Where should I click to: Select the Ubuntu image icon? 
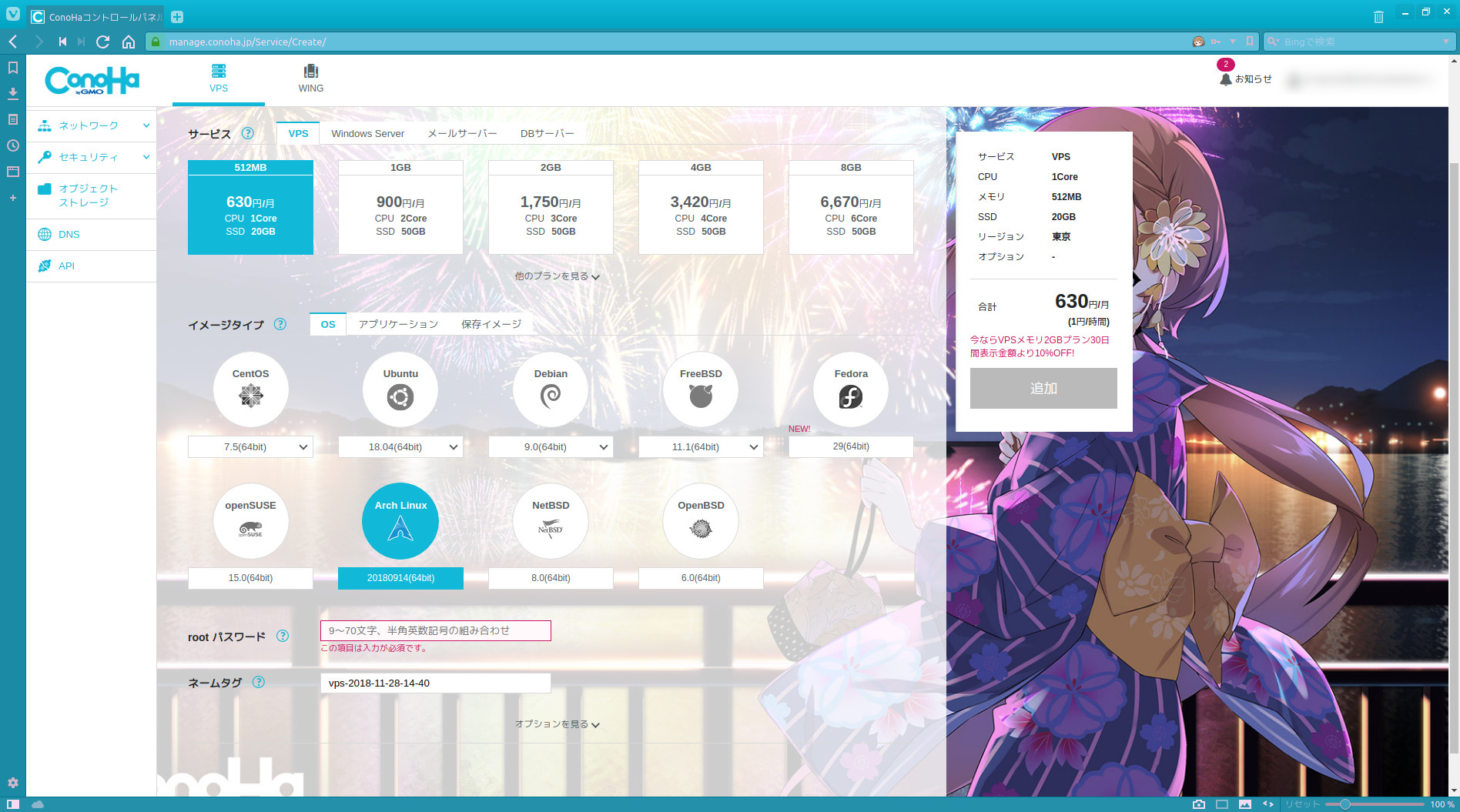point(400,389)
